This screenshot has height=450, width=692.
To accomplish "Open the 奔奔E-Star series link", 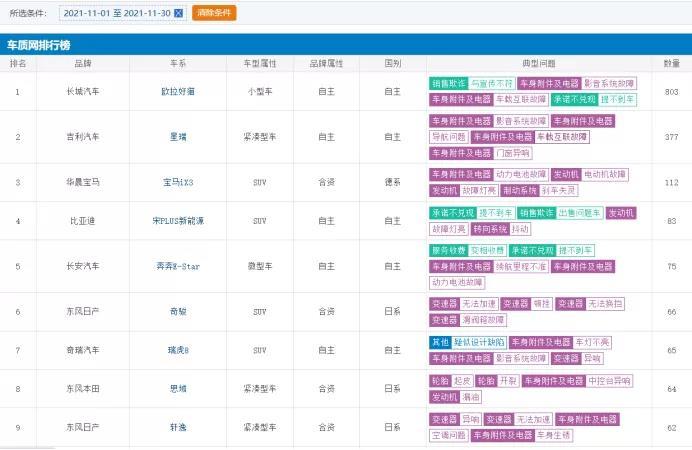I will tap(178, 266).
